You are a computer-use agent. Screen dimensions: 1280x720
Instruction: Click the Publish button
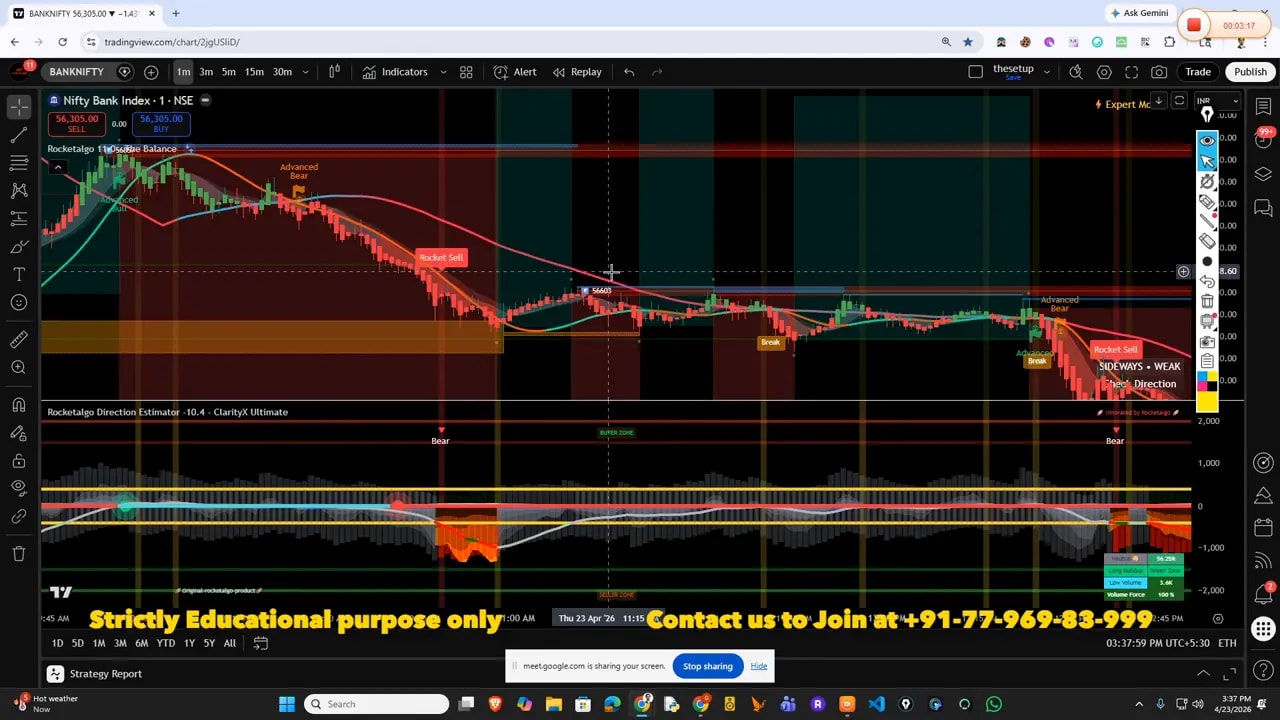pos(1250,72)
